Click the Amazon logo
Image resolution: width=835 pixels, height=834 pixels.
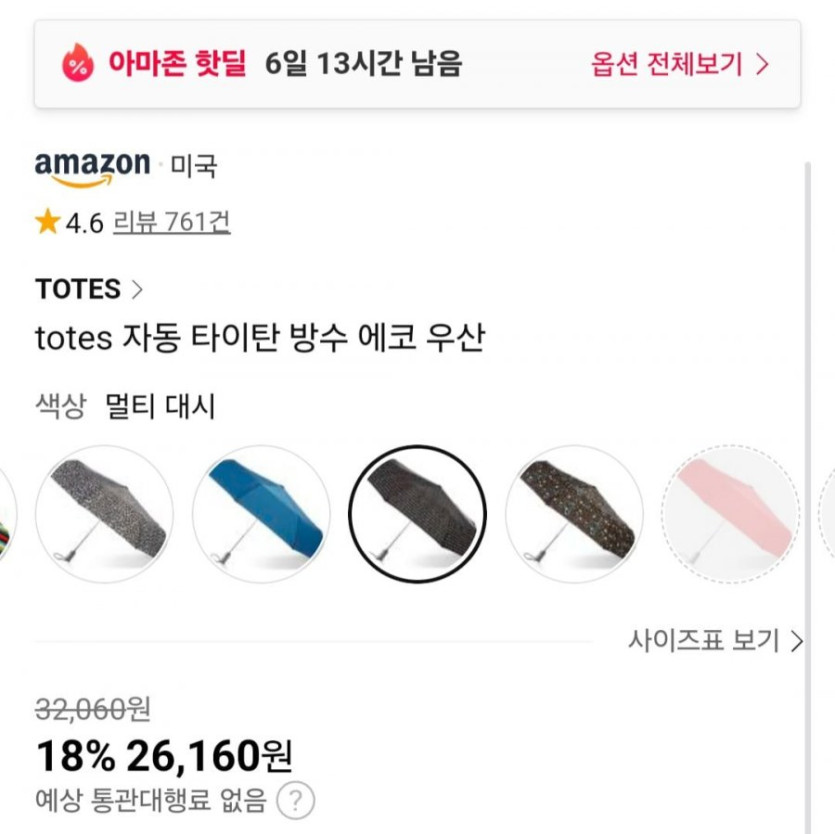pyautogui.click(x=92, y=167)
